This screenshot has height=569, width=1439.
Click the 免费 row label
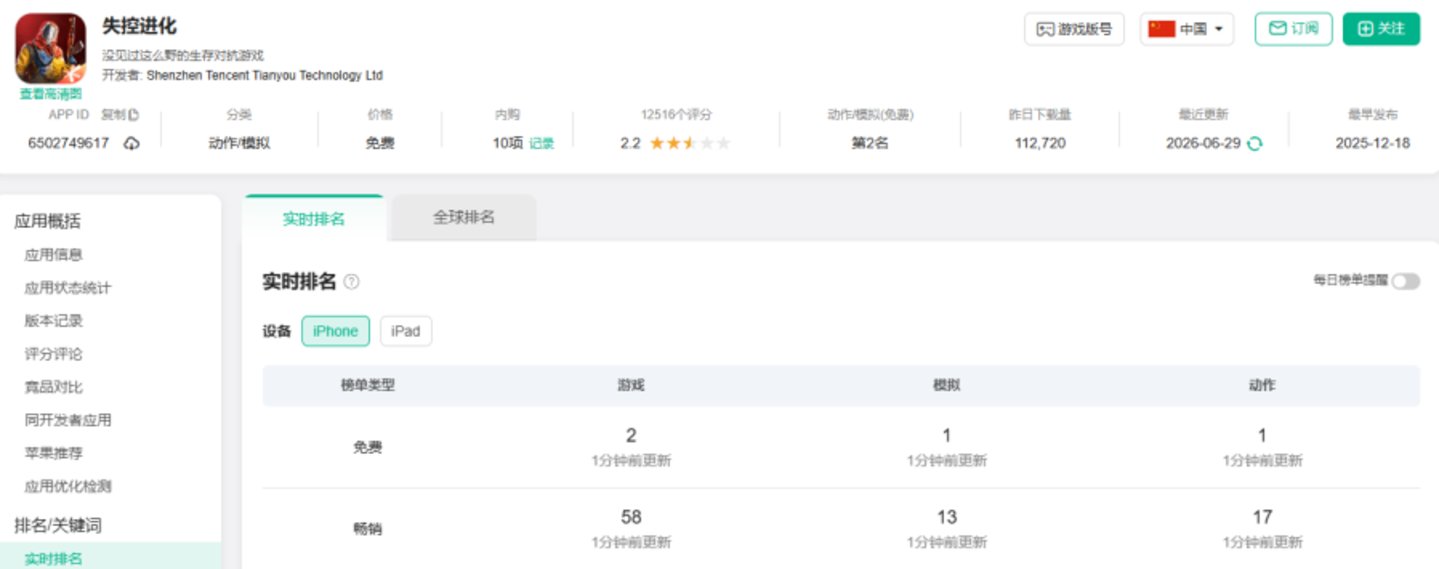point(368,448)
